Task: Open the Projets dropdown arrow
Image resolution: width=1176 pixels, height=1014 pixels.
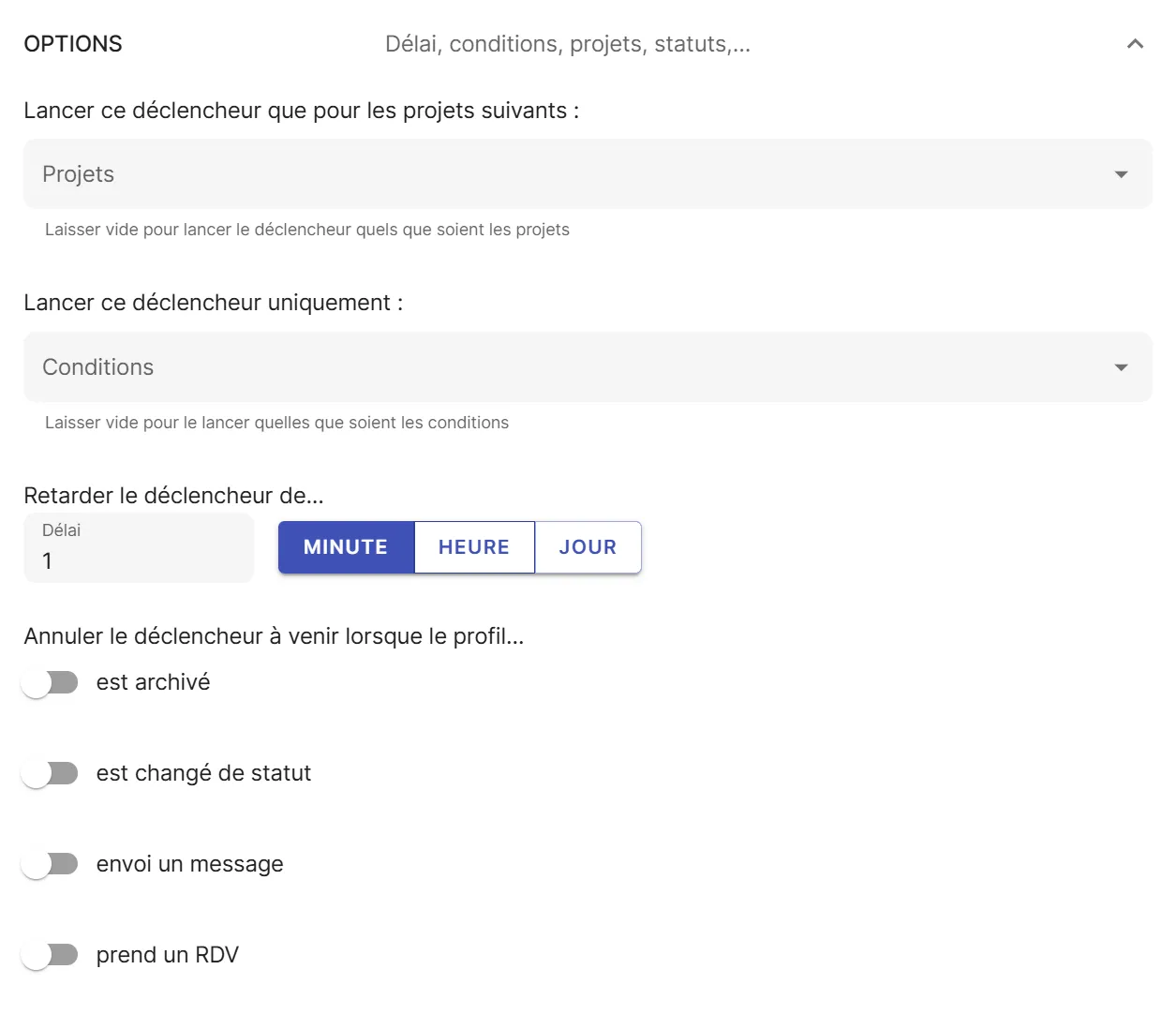Action: coord(1121,174)
